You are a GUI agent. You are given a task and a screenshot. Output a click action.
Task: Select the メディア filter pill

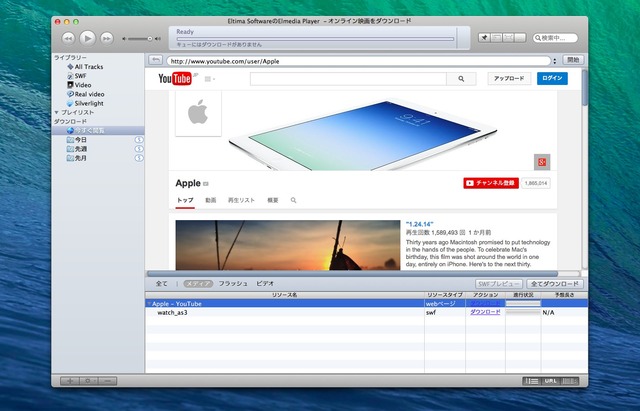coord(198,284)
